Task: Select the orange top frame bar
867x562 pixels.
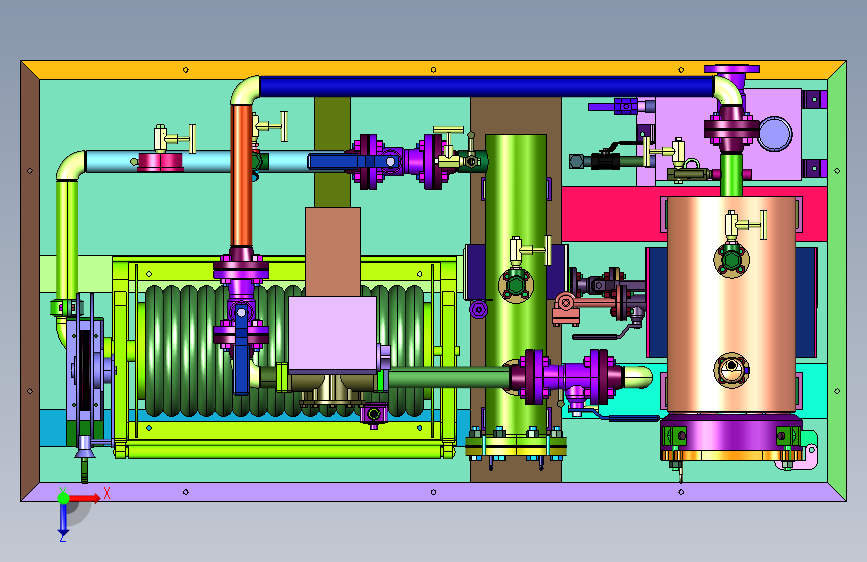Action: pos(434,70)
